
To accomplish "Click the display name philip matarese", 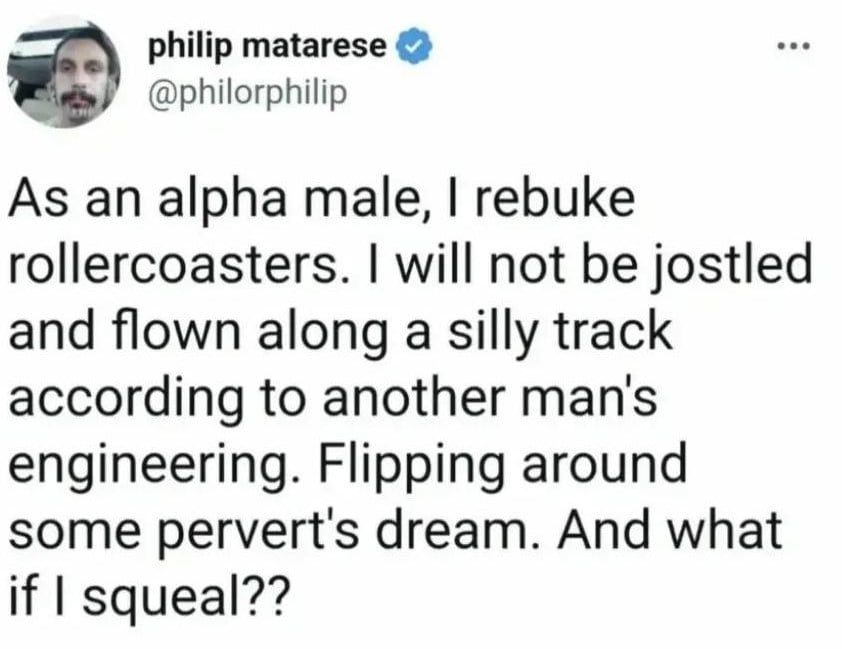I will 267,44.
